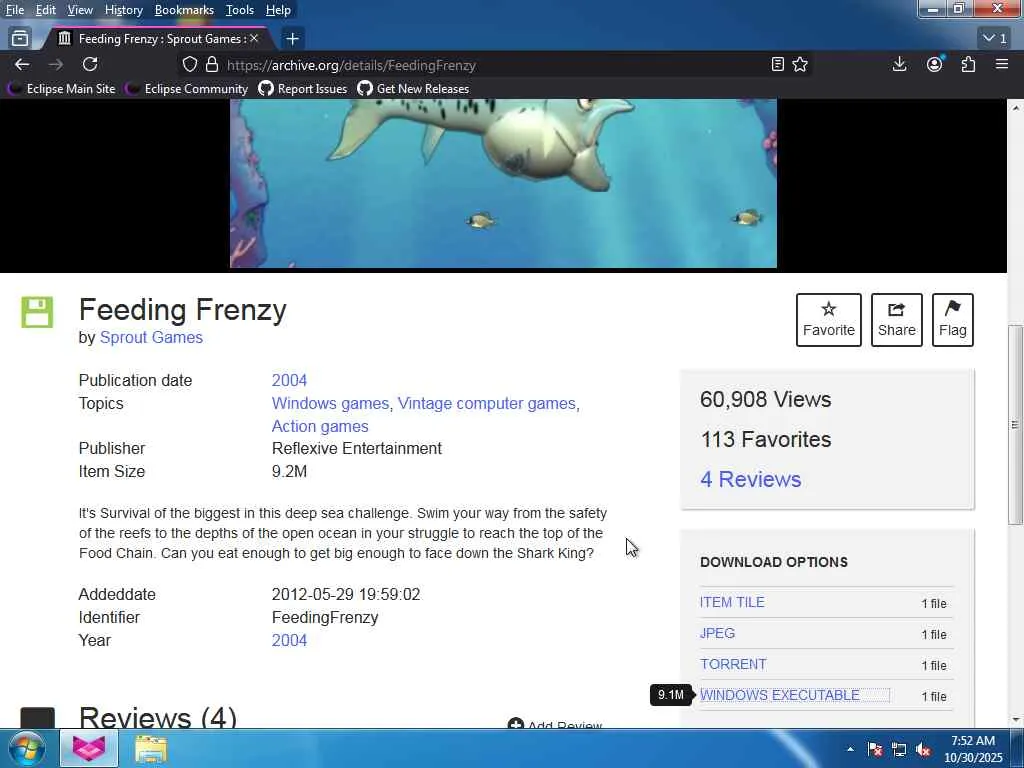Screen dimensions: 1024x768
Task: Jump to the 4 Reviews link
Action: [750, 479]
